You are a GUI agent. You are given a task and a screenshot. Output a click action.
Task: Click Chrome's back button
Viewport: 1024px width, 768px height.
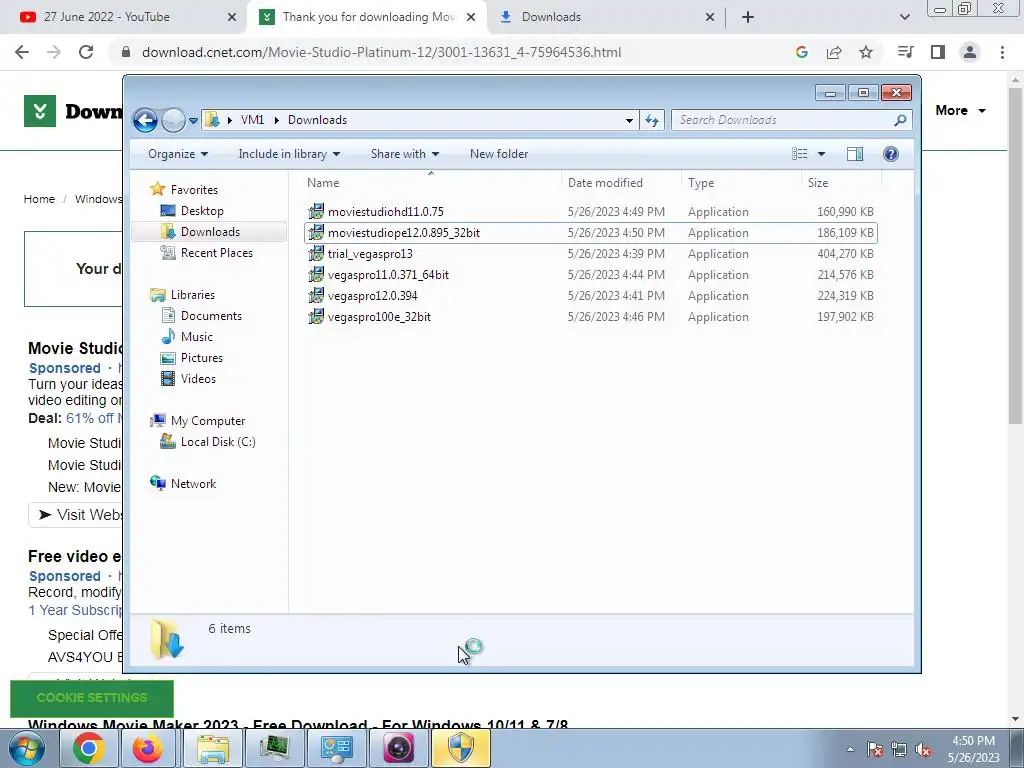[x=22, y=52]
